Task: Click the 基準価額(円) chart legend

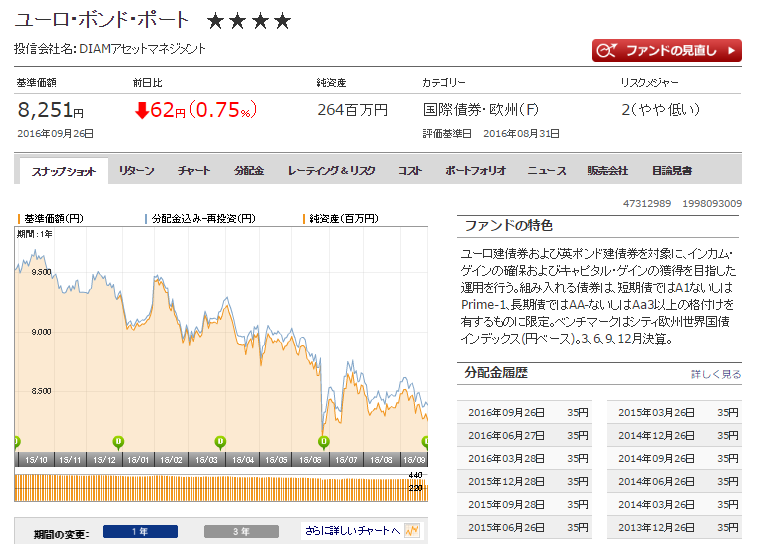Action: point(51,219)
